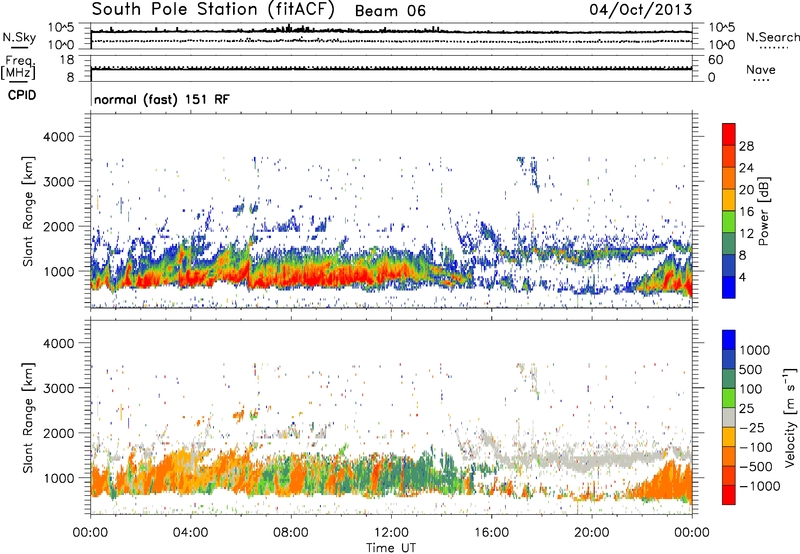Click the 'Nave' legend label
Image resolution: width=800 pixels, height=554 pixels.
[x=761, y=69]
